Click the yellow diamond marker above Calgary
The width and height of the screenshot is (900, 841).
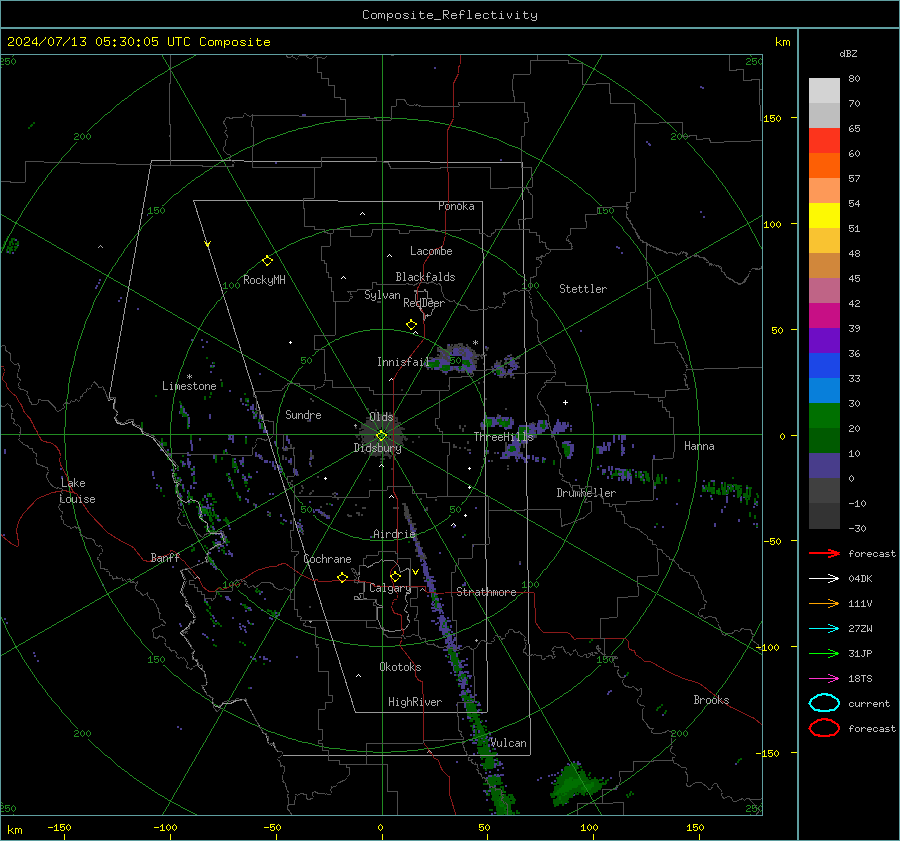coord(395,576)
